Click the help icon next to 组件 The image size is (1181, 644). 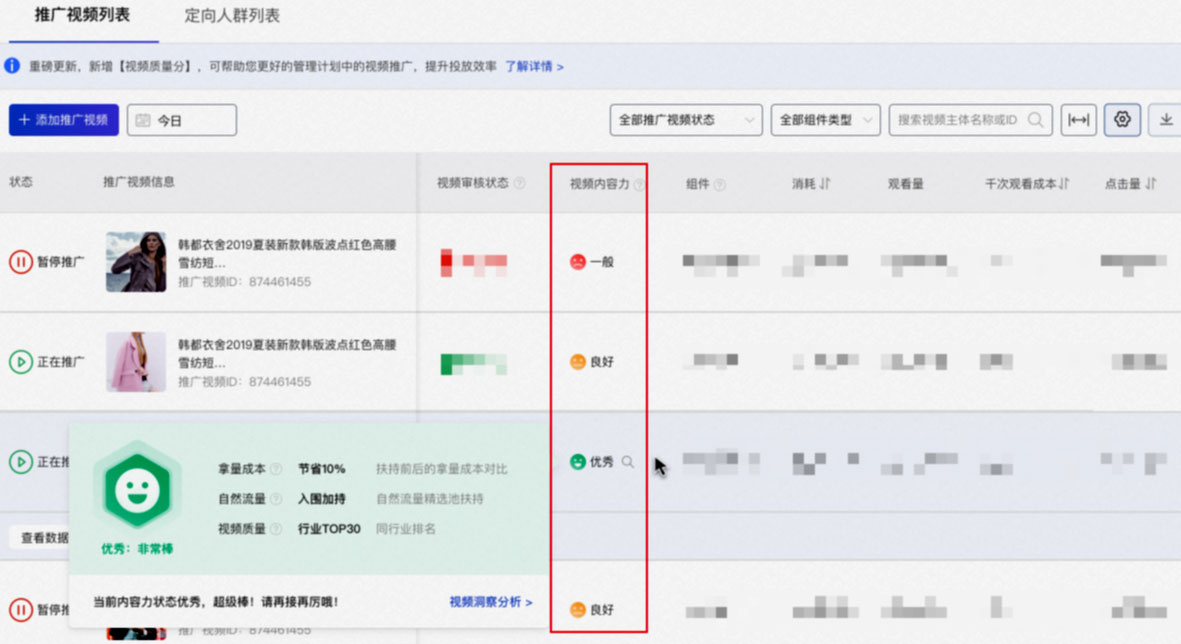pyautogui.click(x=720, y=185)
